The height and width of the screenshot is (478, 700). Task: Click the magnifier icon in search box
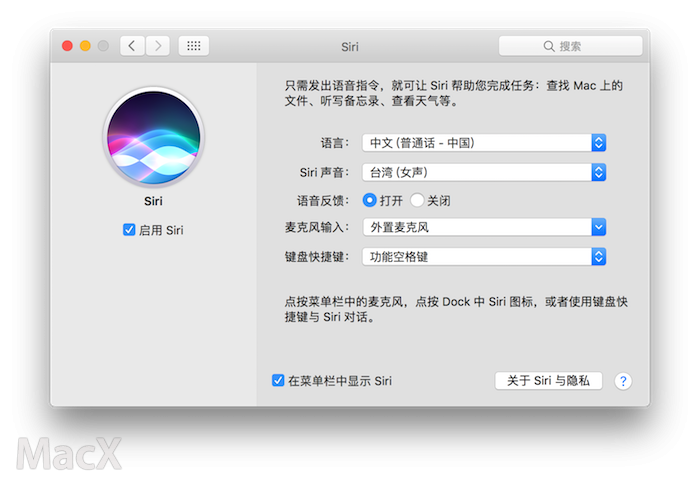click(x=549, y=46)
